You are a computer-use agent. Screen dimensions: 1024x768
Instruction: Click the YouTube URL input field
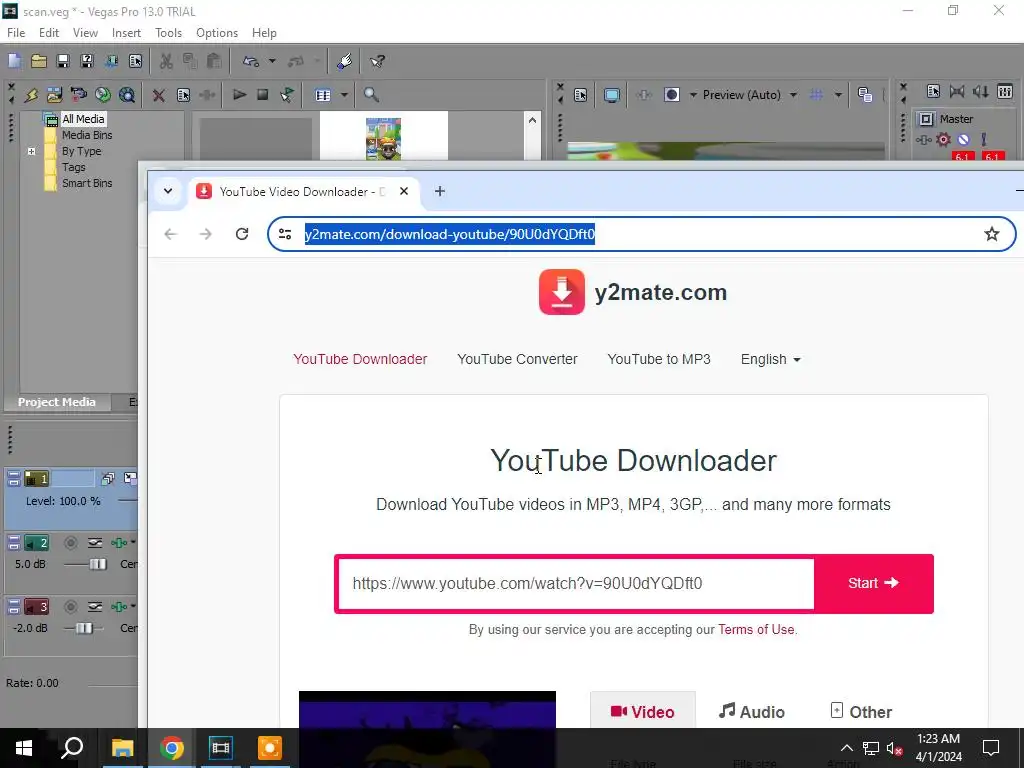click(575, 583)
